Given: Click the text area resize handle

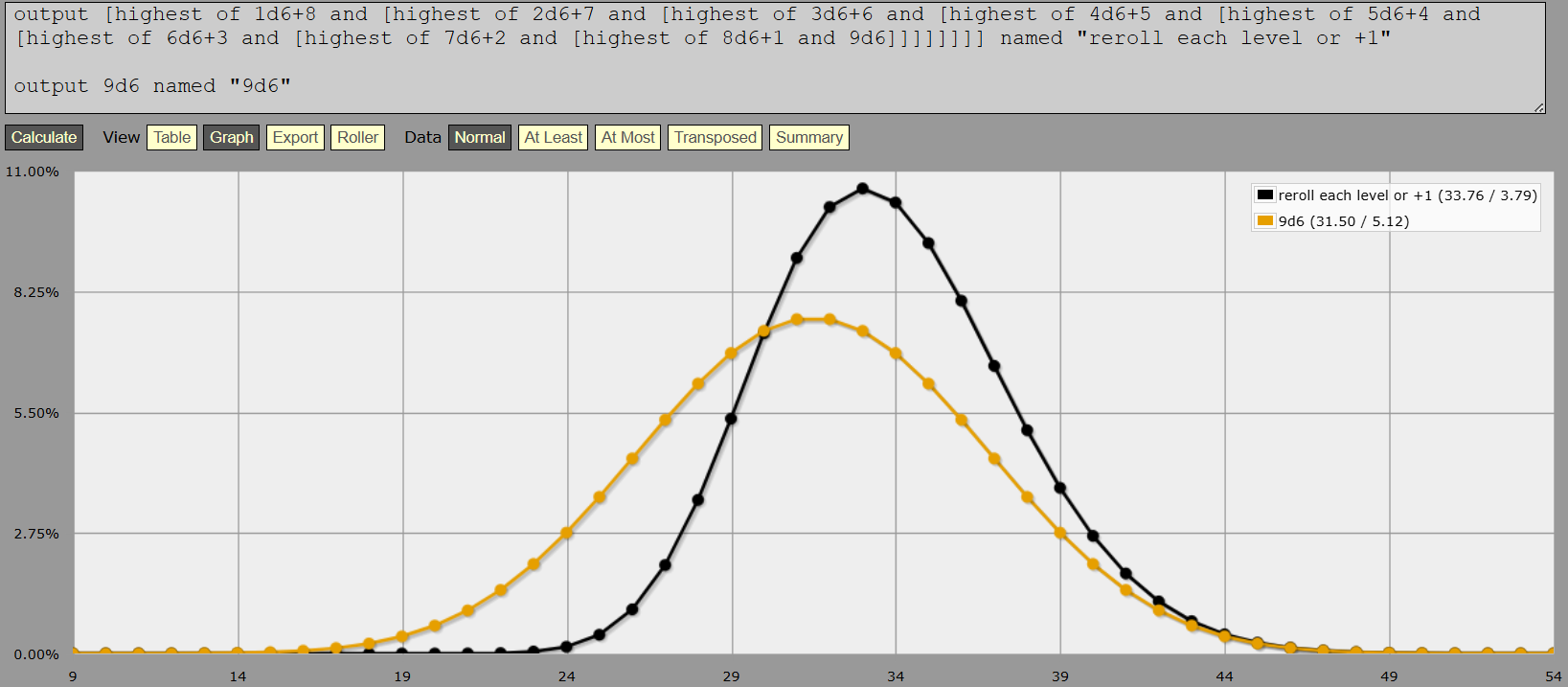Looking at the screenshot, I should (x=1539, y=107).
